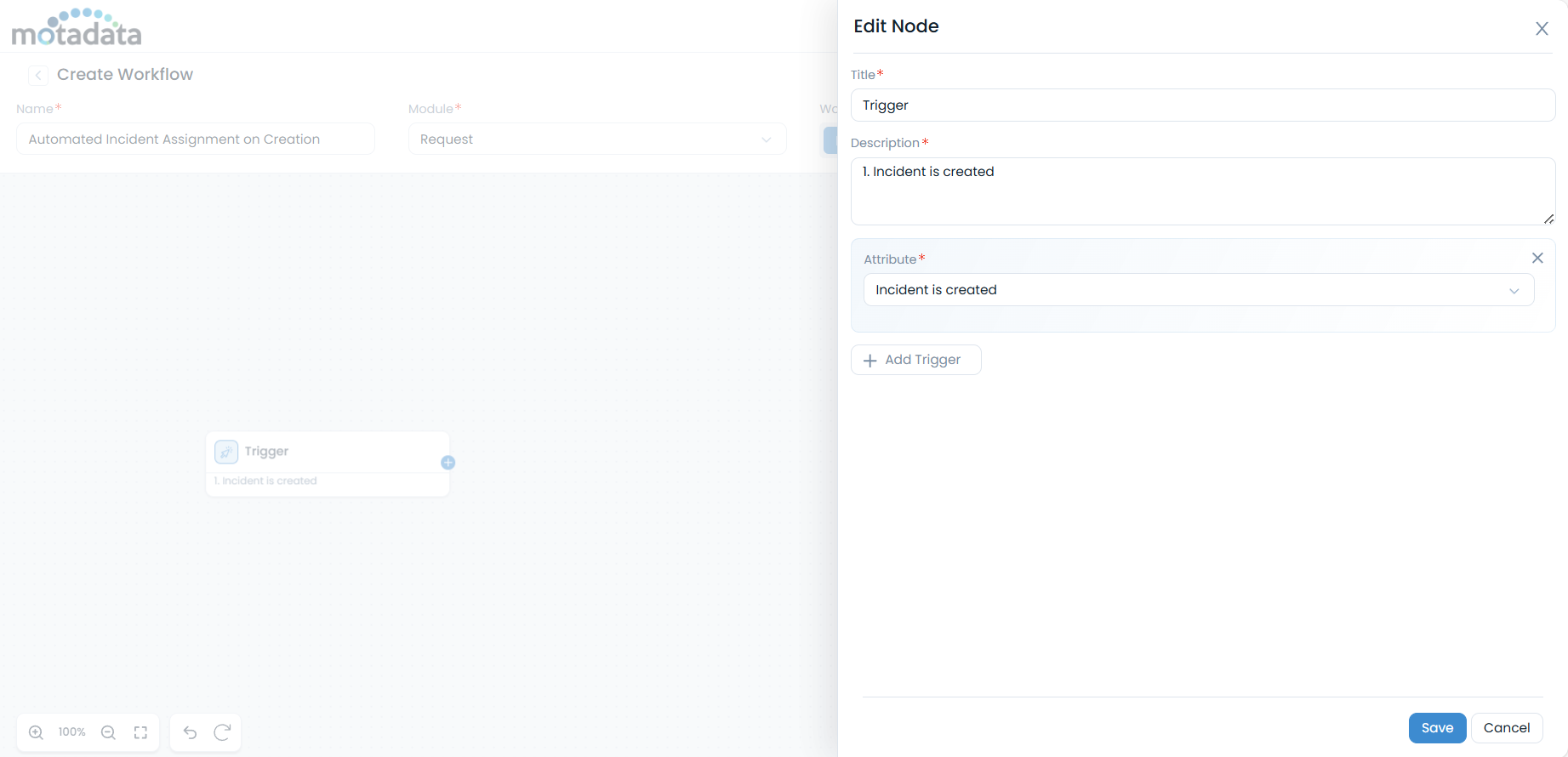Click the Trigger node rocket icon
1568x757 pixels.
point(226,452)
